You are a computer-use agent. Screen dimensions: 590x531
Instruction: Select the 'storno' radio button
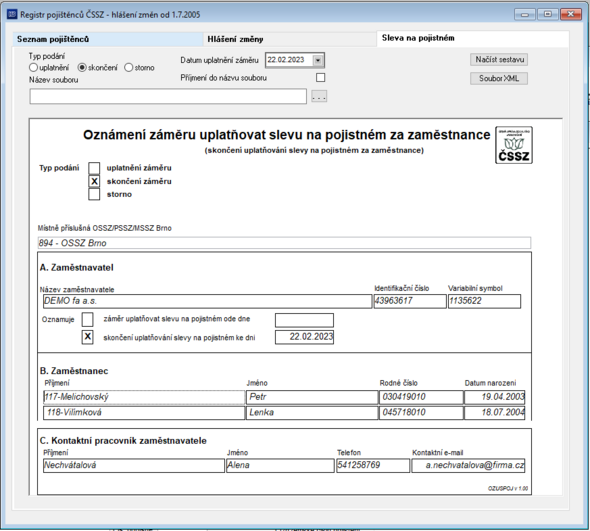point(129,67)
